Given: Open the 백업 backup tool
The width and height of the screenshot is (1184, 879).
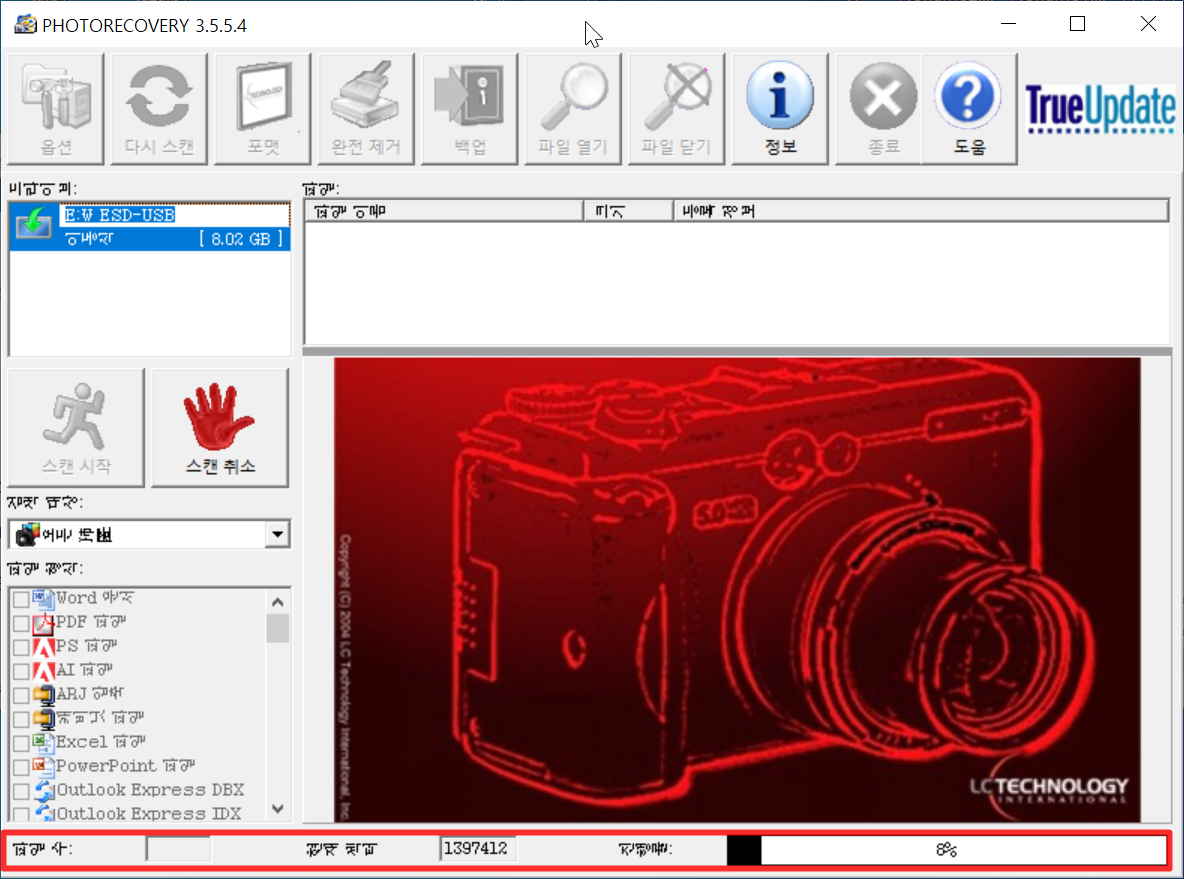Looking at the screenshot, I should pos(470,108).
